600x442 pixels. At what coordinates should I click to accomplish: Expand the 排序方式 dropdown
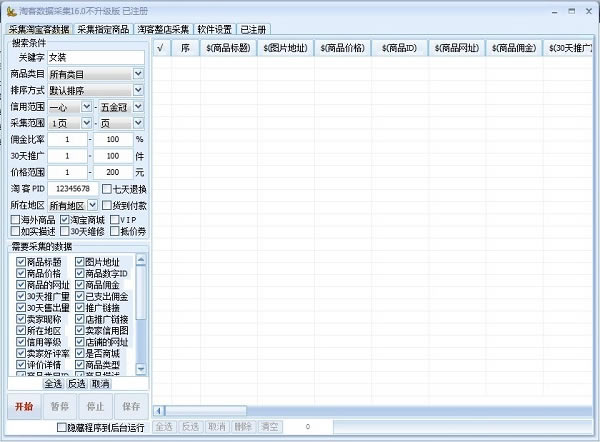pyautogui.click(x=138, y=90)
